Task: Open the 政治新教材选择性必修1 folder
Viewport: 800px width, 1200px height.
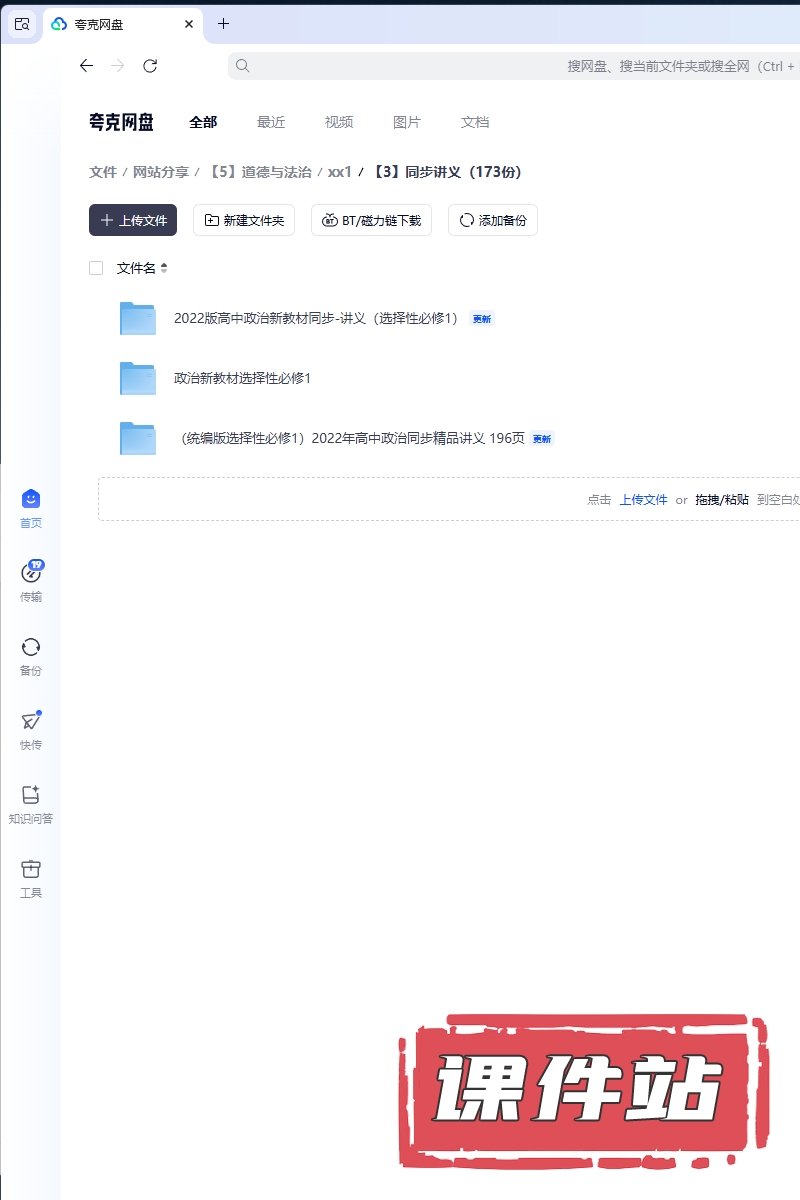Action: (x=243, y=378)
